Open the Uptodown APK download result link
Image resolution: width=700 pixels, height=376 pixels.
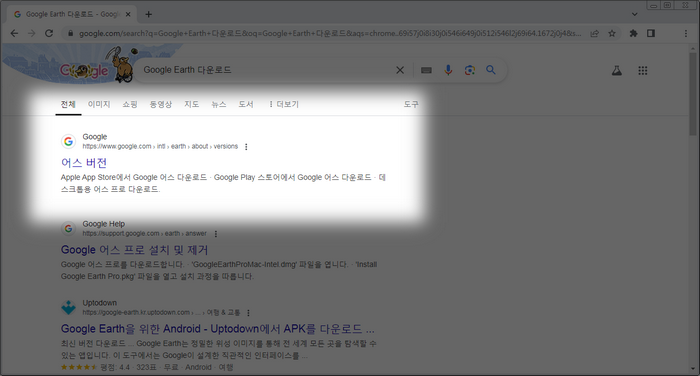coord(218,329)
